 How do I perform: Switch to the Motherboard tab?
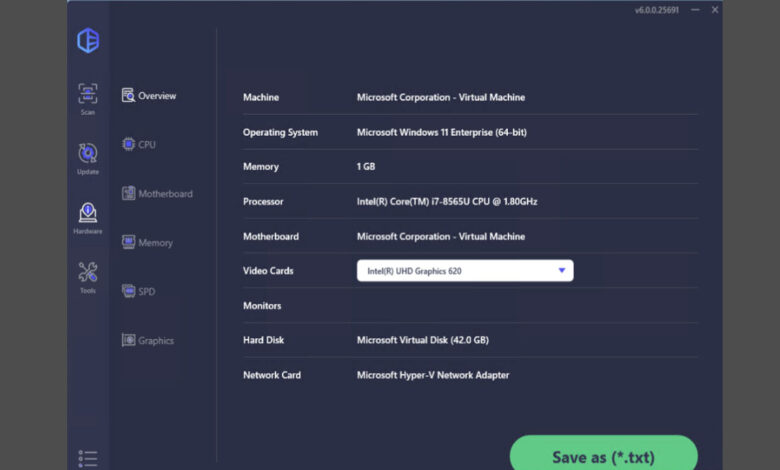point(157,193)
